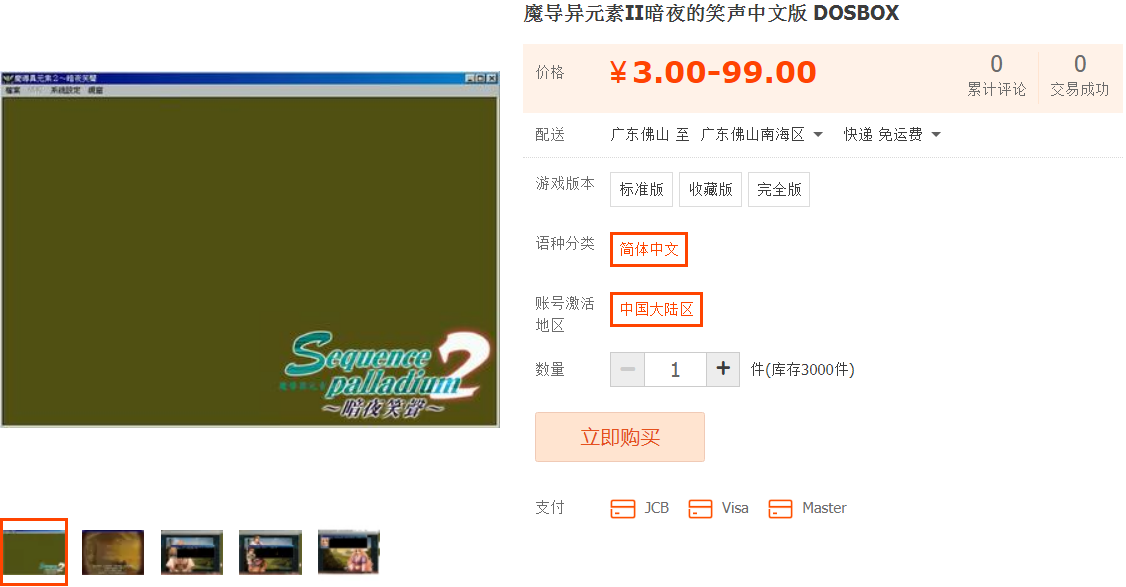This screenshot has width=1126, height=587.
Task: Expand the 广东佛山南海区 destination dropdown
Action: [x=762, y=134]
